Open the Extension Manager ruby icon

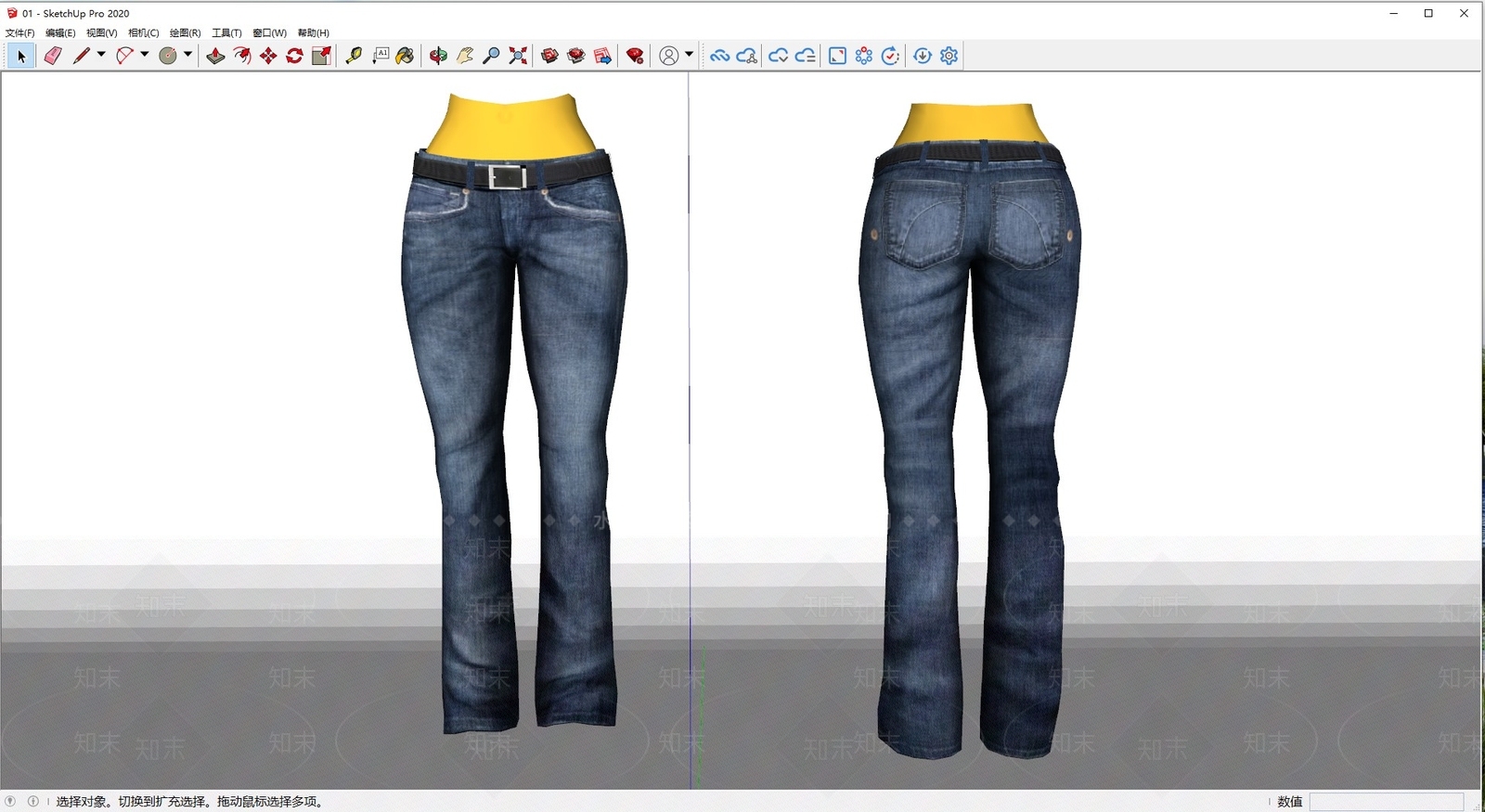(635, 56)
